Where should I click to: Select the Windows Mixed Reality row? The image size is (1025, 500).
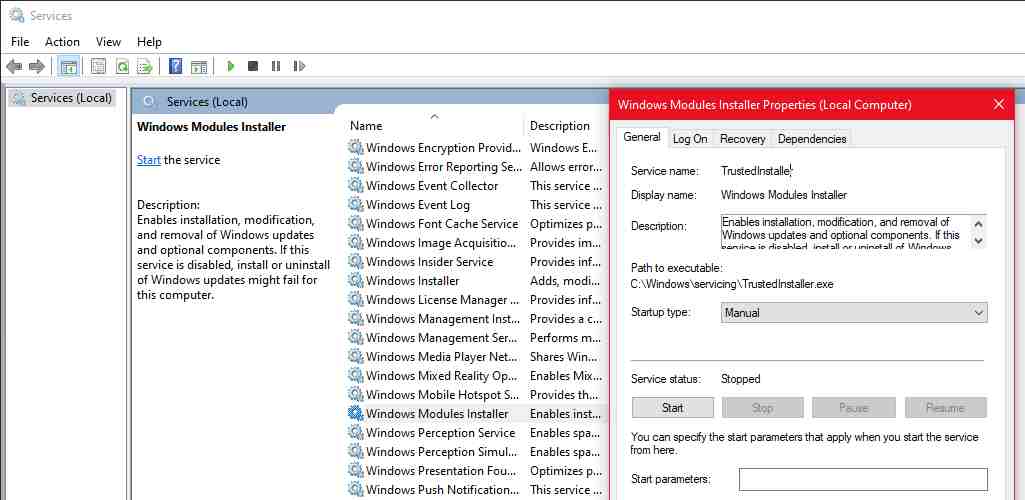coord(476,375)
